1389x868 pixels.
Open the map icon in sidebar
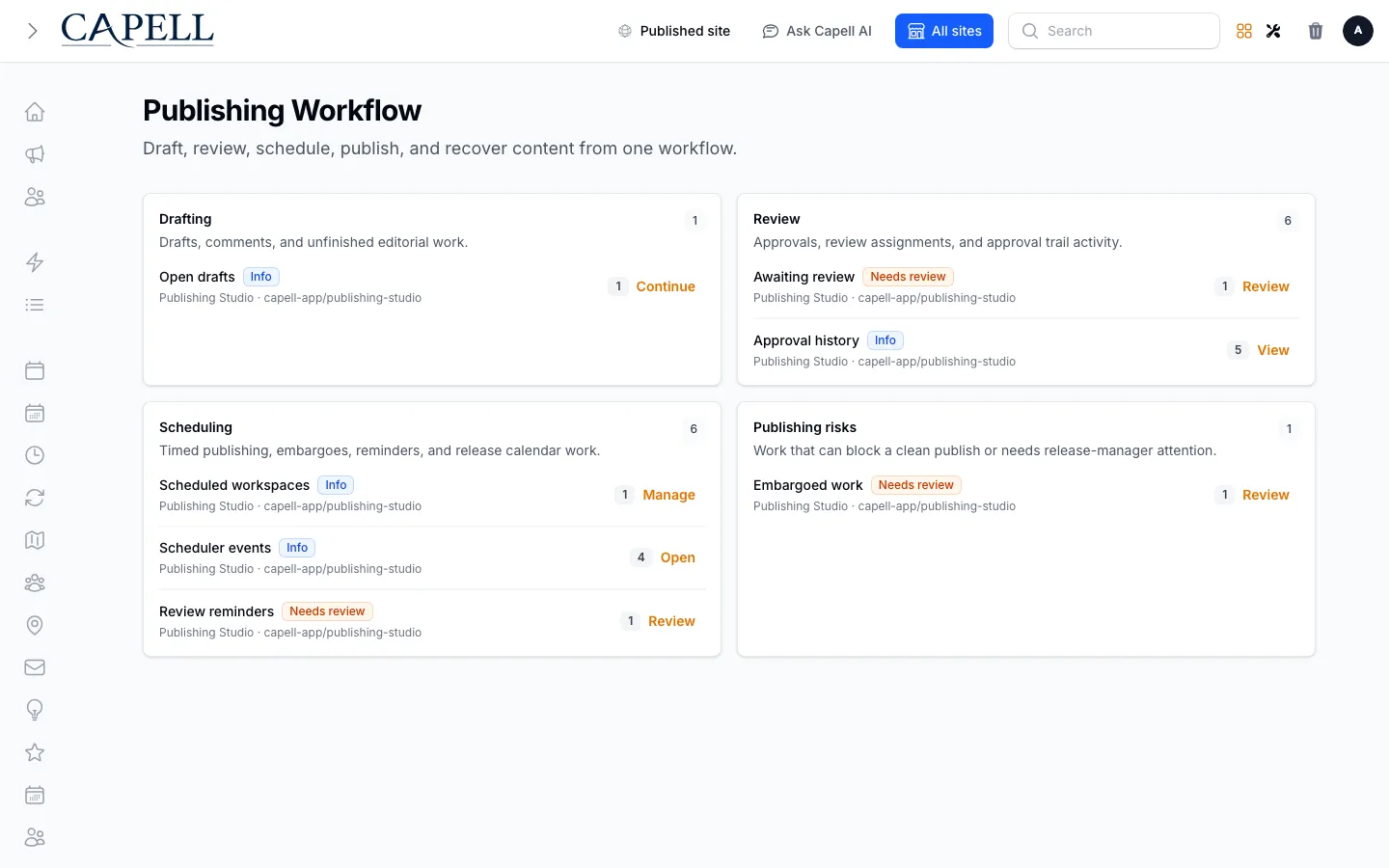35,540
